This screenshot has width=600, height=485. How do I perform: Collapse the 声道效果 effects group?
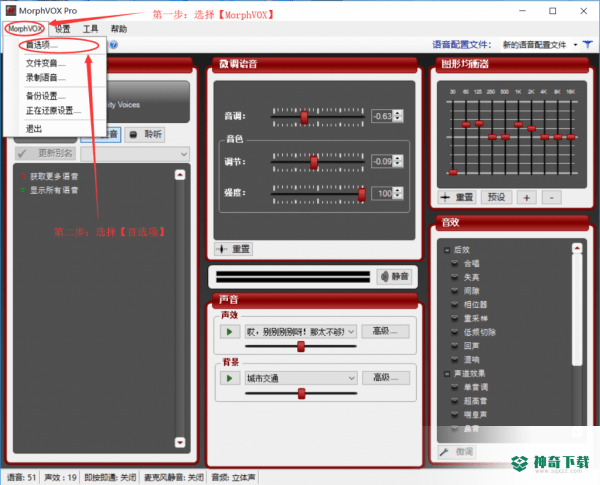point(447,374)
